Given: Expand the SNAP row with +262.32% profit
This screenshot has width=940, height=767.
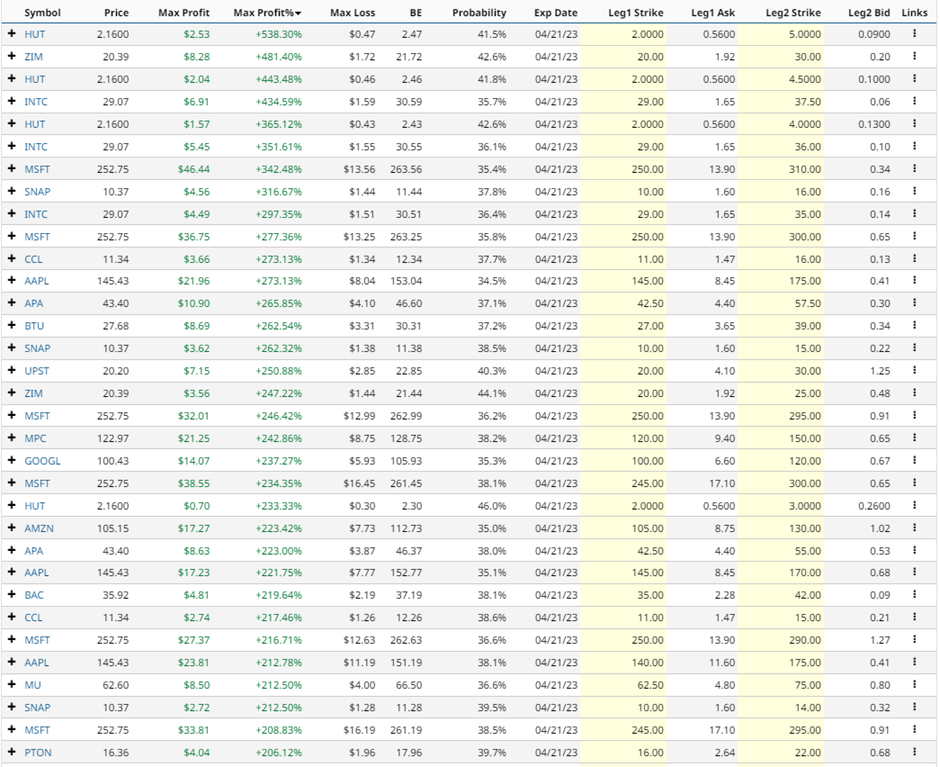Looking at the screenshot, I should [x=11, y=348].
